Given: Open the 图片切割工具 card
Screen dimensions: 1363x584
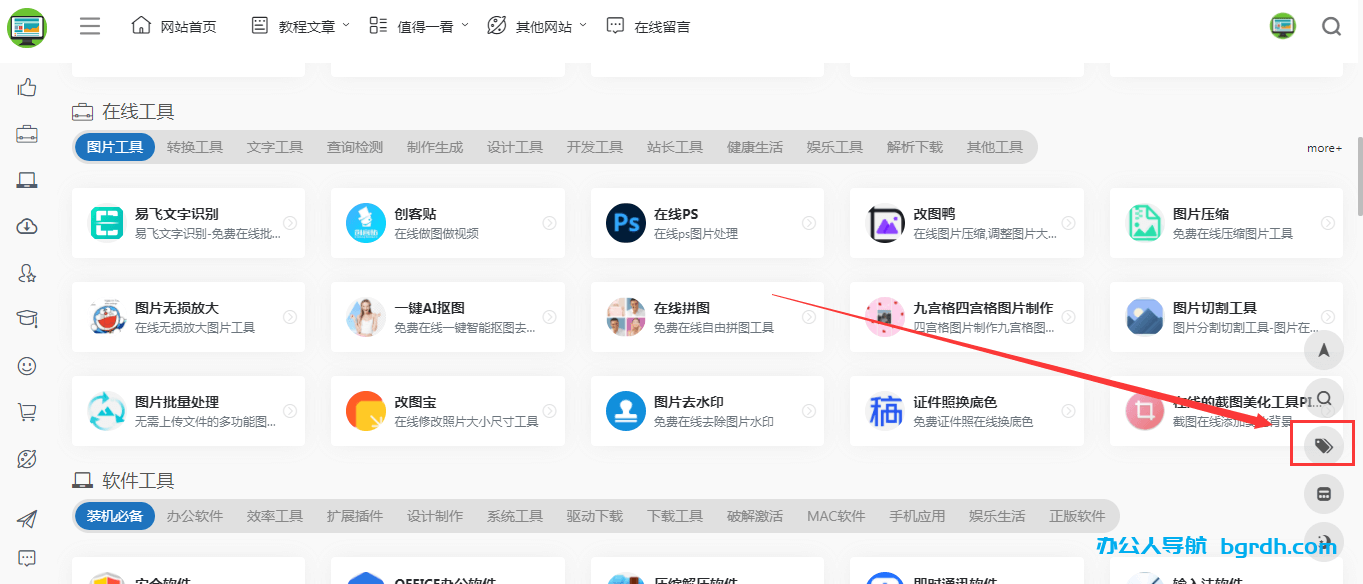Looking at the screenshot, I should [1226, 316].
